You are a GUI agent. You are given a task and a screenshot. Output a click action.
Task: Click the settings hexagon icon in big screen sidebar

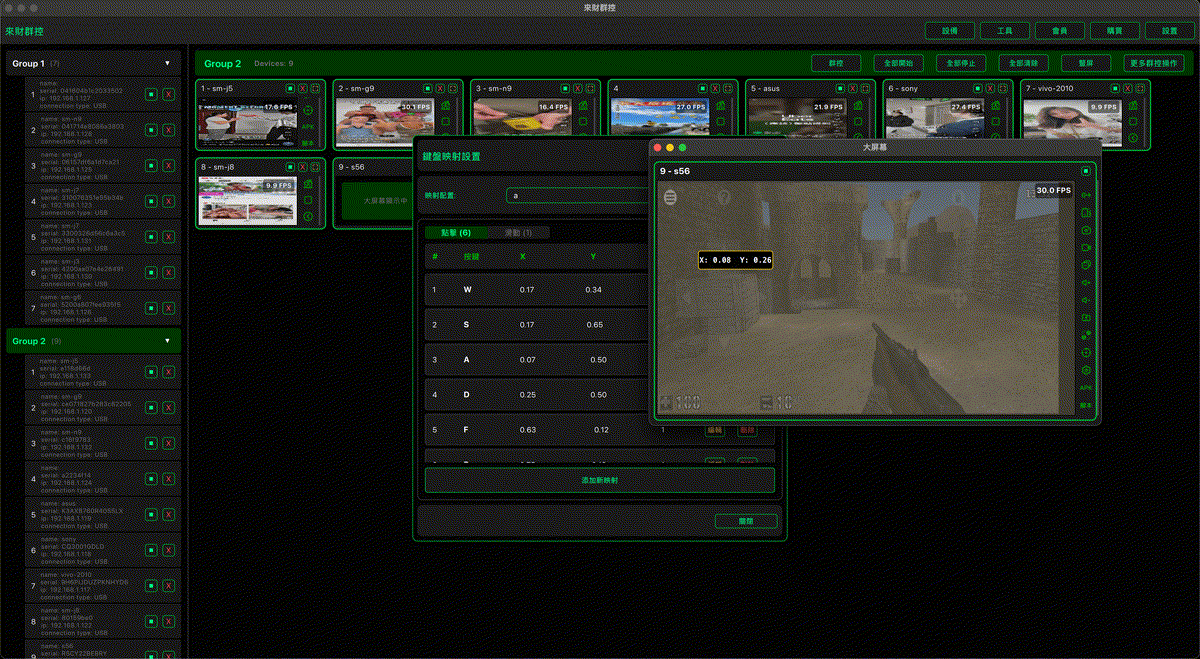(x=1085, y=370)
